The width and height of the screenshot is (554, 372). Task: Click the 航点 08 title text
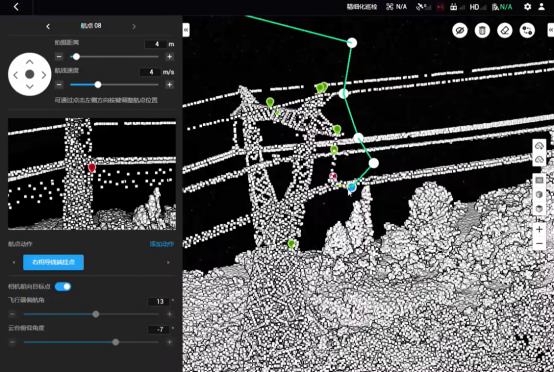91,26
